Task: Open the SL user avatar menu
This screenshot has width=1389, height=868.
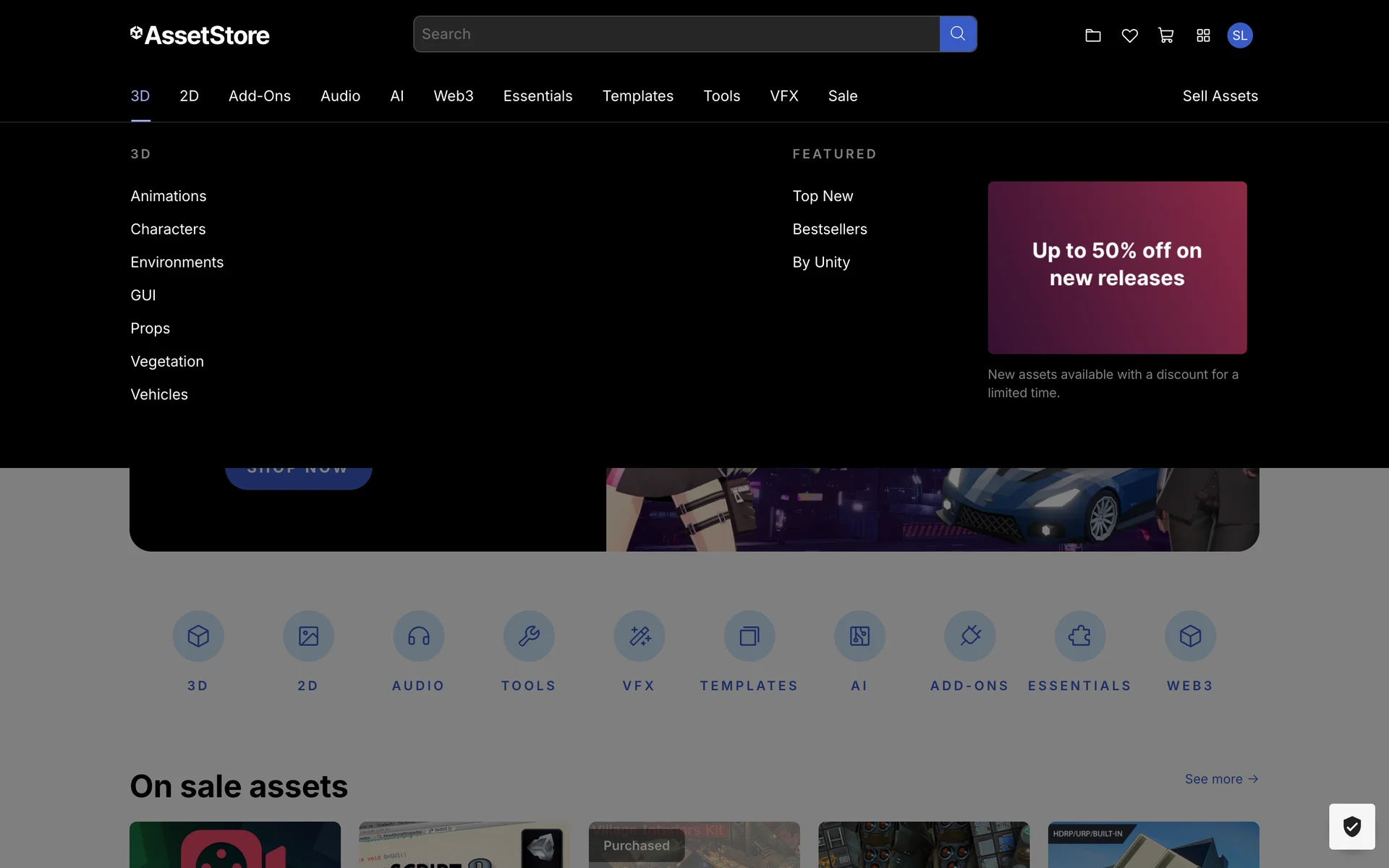Action: pos(1239,35)
